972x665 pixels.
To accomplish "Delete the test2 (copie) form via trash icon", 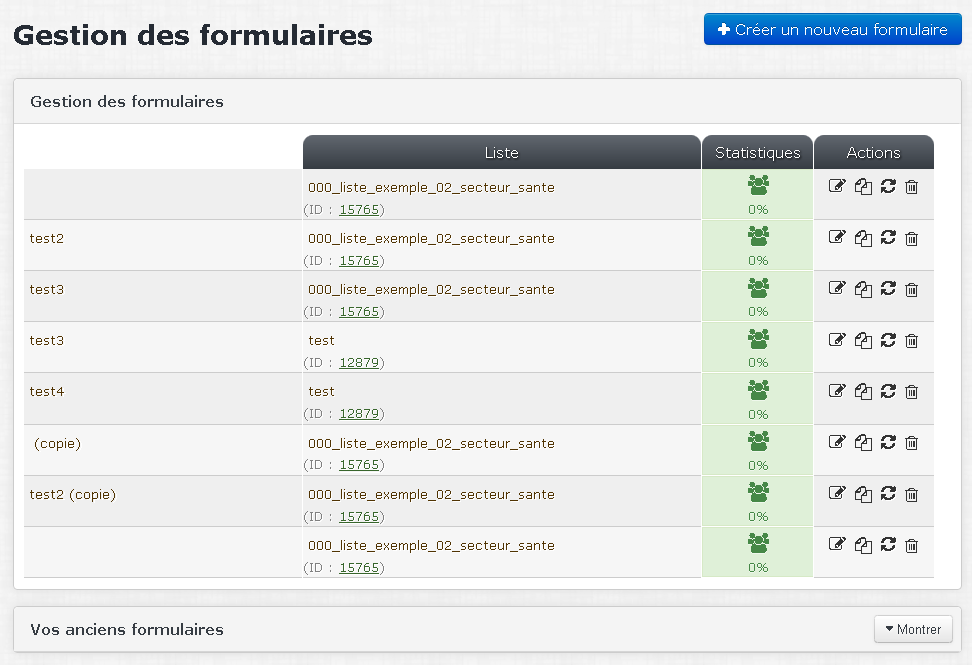I will pyautogui.click(x=911, y=494).
